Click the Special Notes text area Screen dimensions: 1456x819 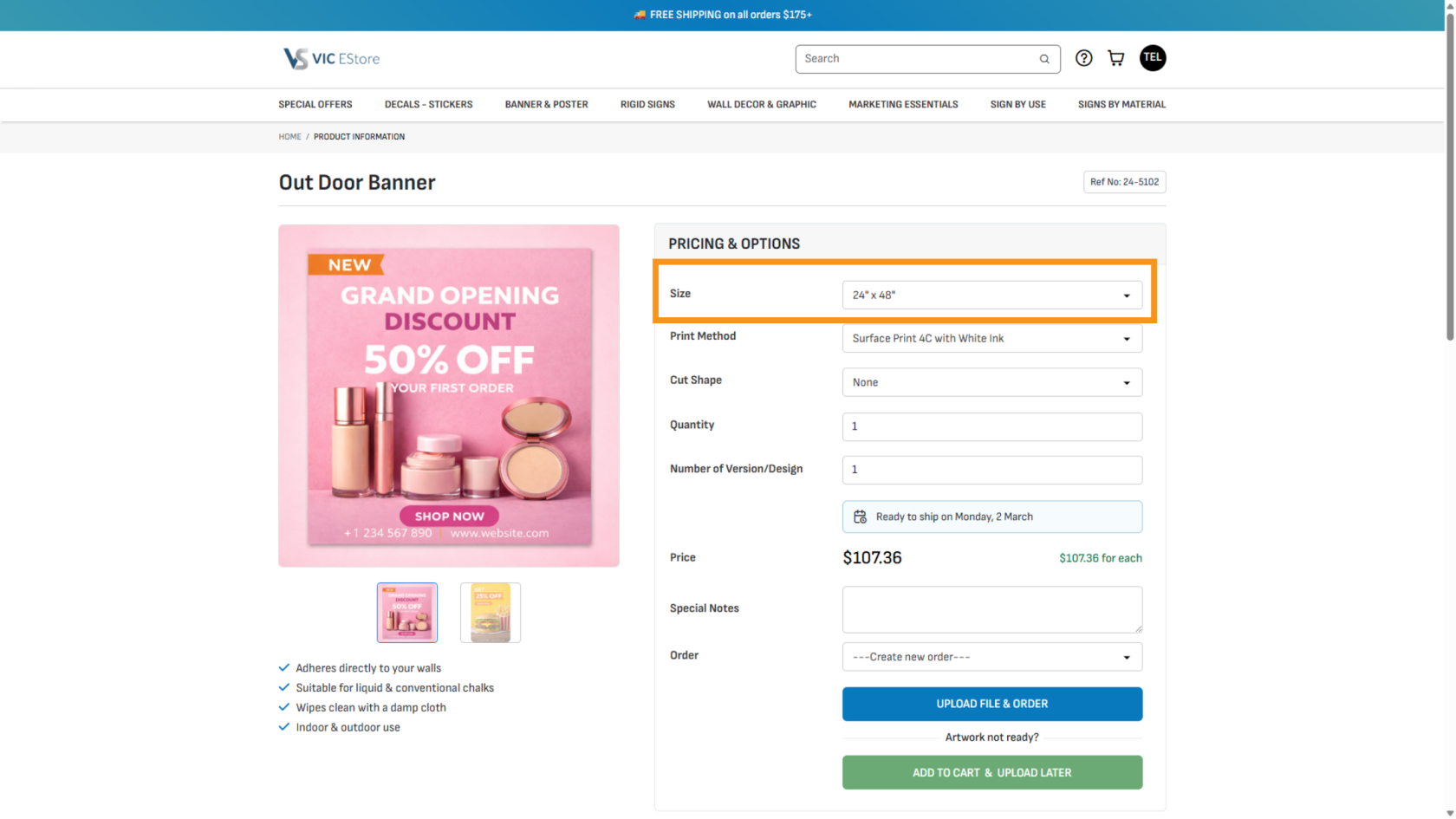tap(991, 609)
